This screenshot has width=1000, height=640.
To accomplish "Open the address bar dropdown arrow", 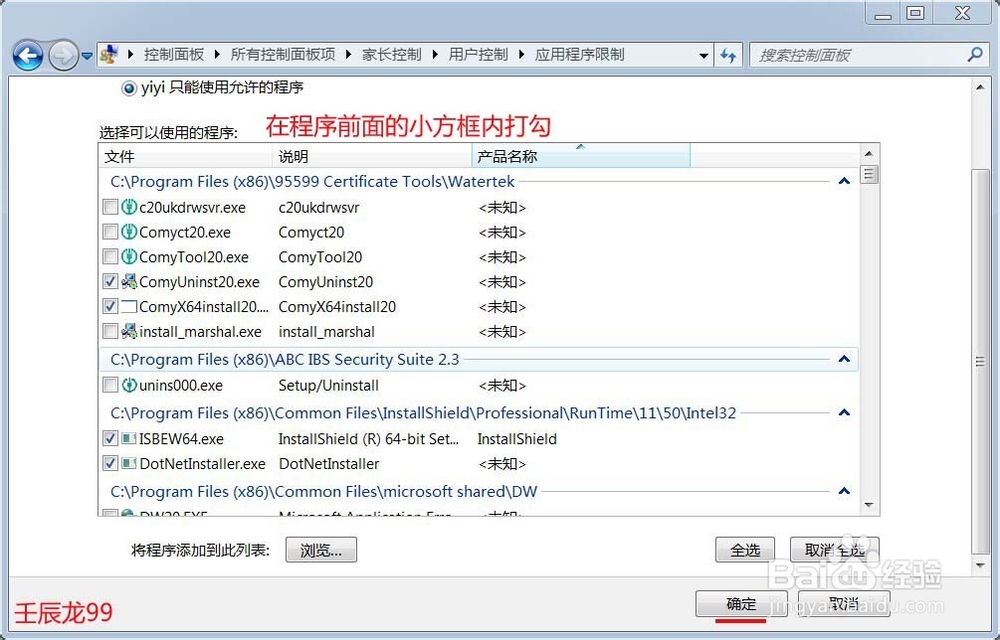I will coord(703,55).
